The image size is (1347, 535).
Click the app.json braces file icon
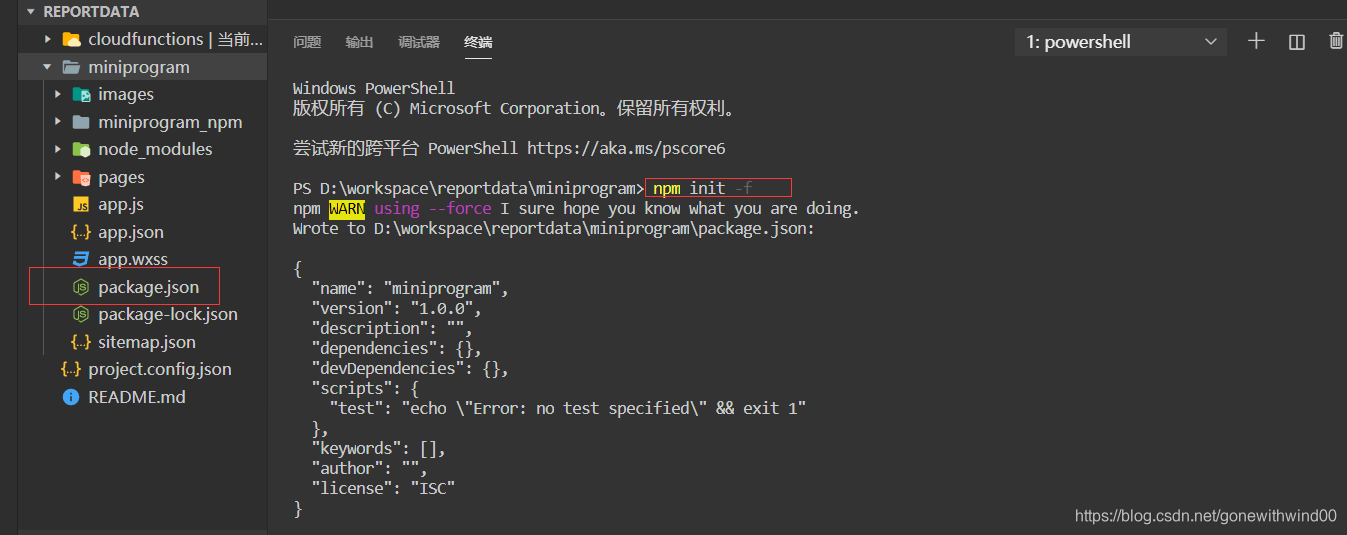[81, 232]
